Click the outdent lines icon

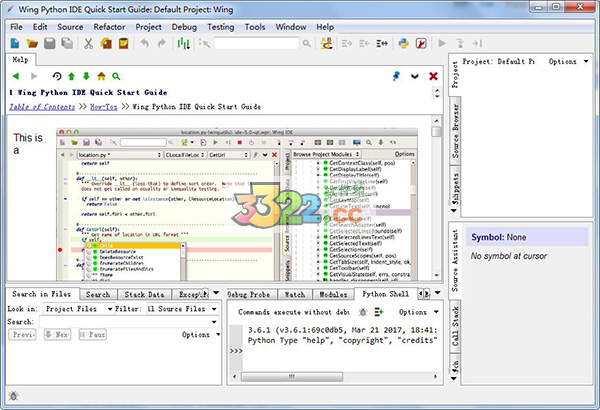point(364,44)
